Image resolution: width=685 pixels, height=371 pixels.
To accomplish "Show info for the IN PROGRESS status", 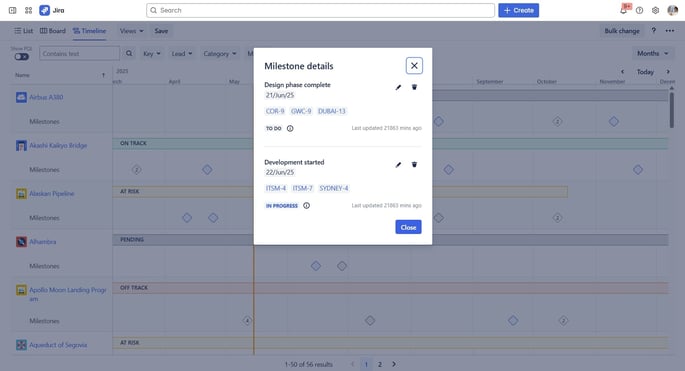I will [x=307, y=205].
